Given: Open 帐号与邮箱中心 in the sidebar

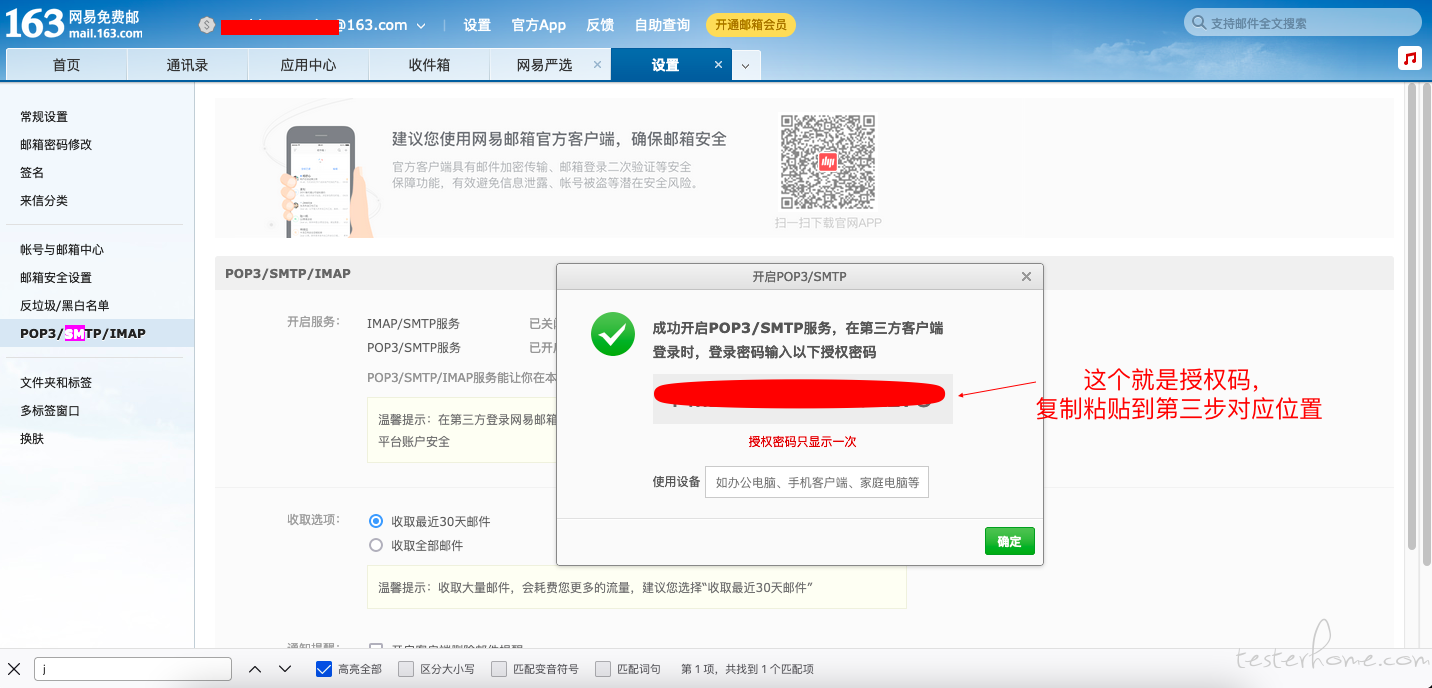Looking at the screenshot, I should (x=62, y=249).
